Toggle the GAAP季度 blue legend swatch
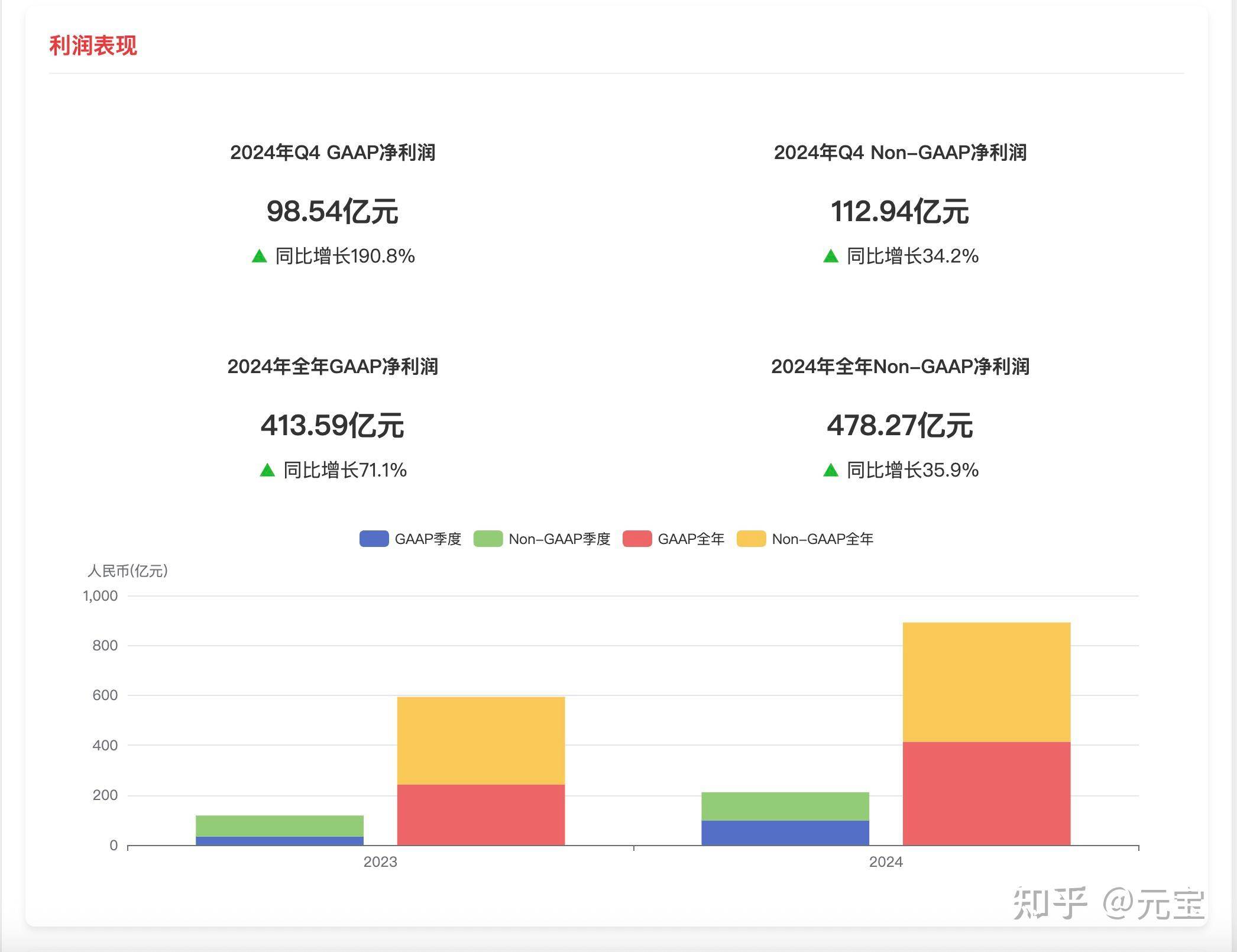Image resolution: width=1237 pixels, height=952 pixels. 374,539
